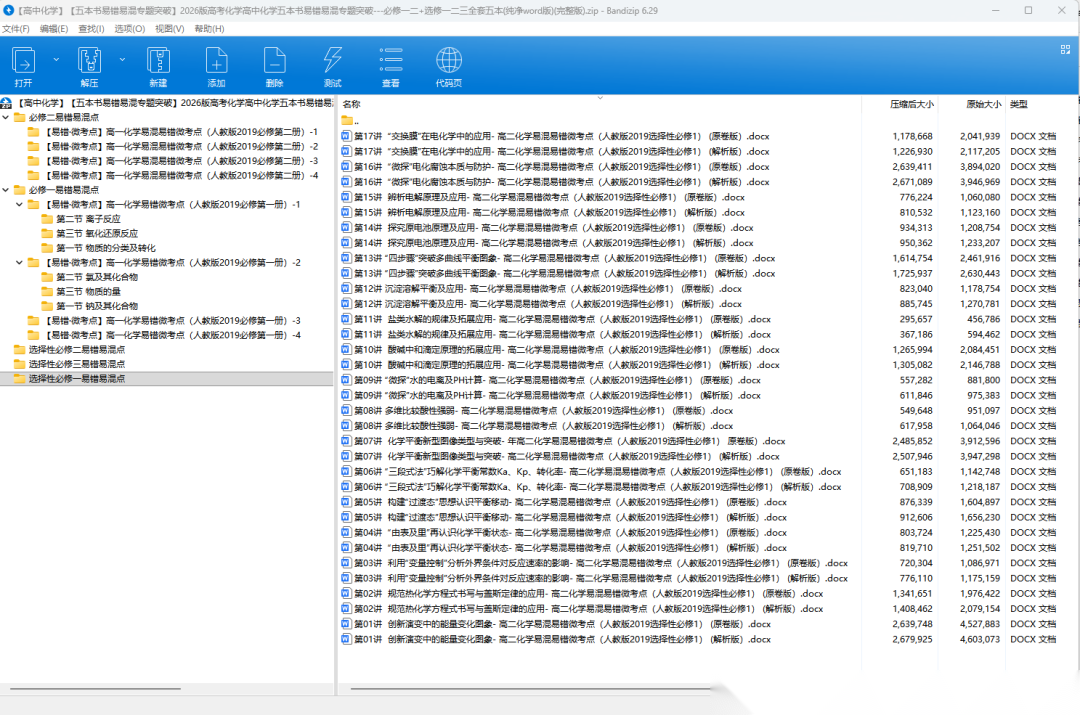Click the 测试 (Test archive) lightning icon

coord(332,66)
